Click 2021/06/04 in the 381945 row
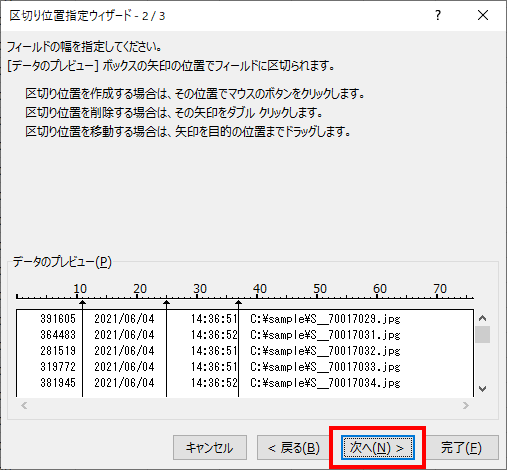Screen dimensions: 507x470 (x=124, y=383)
